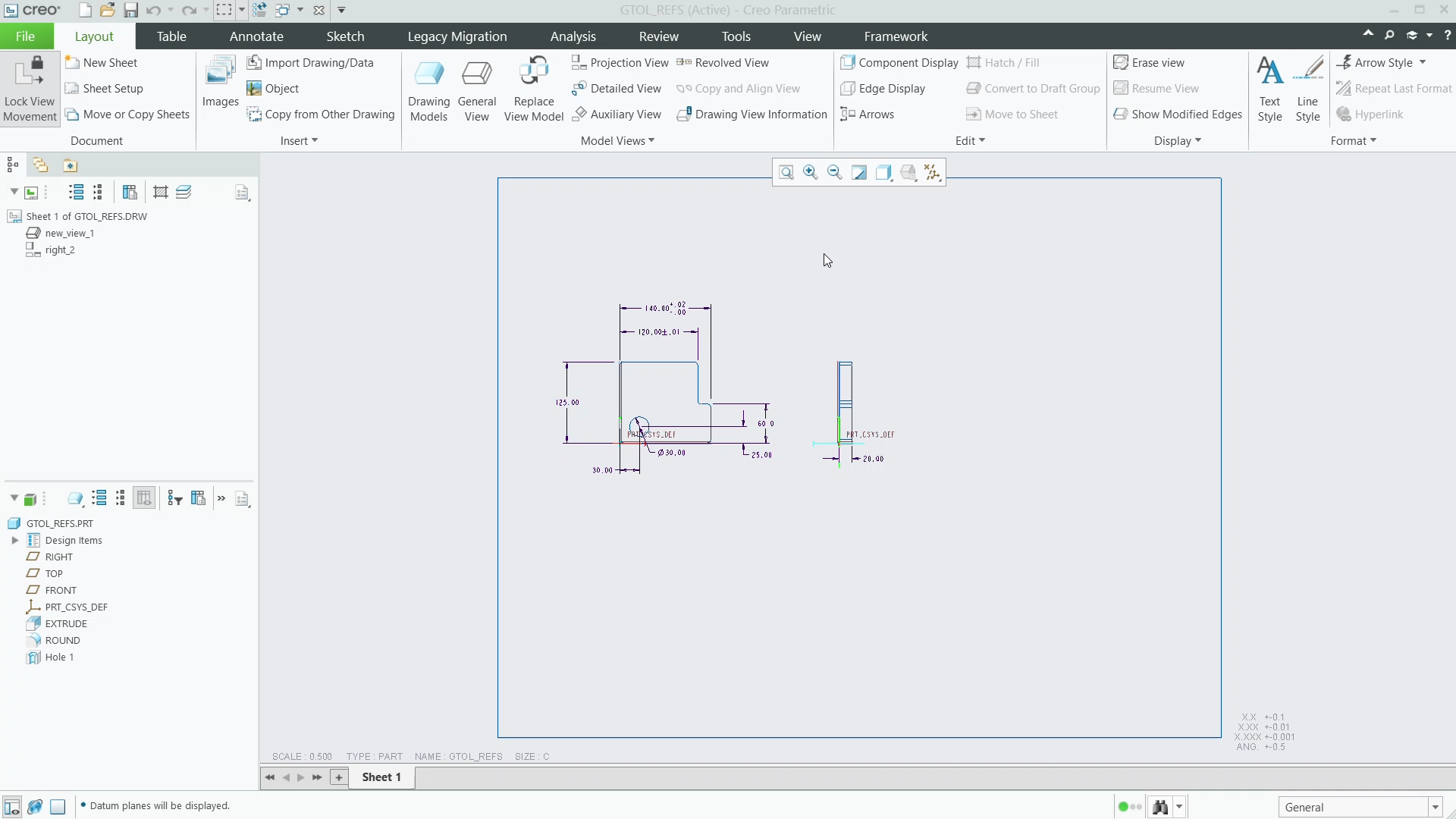This screenshot has height=819, width=1456.
Task: Toggle full screen icon in status bar
Action: coord(58,807)
